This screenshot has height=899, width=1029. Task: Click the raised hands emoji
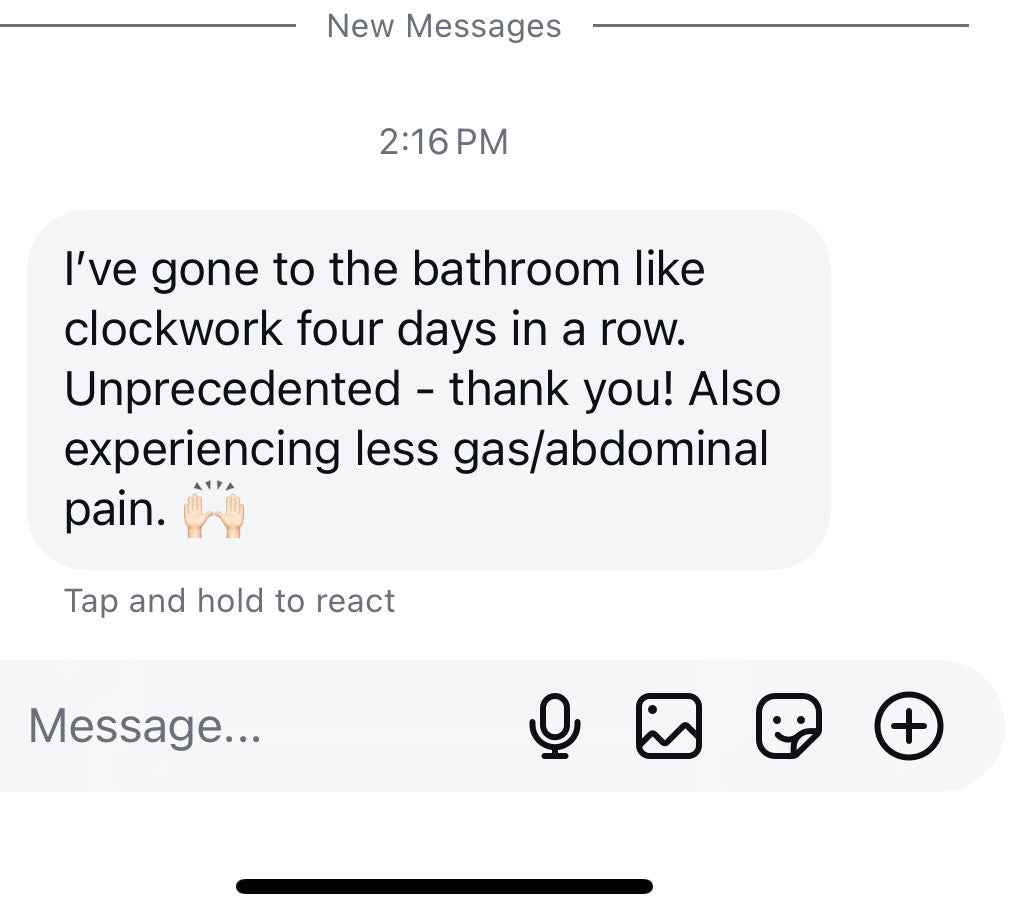[214, 512]
